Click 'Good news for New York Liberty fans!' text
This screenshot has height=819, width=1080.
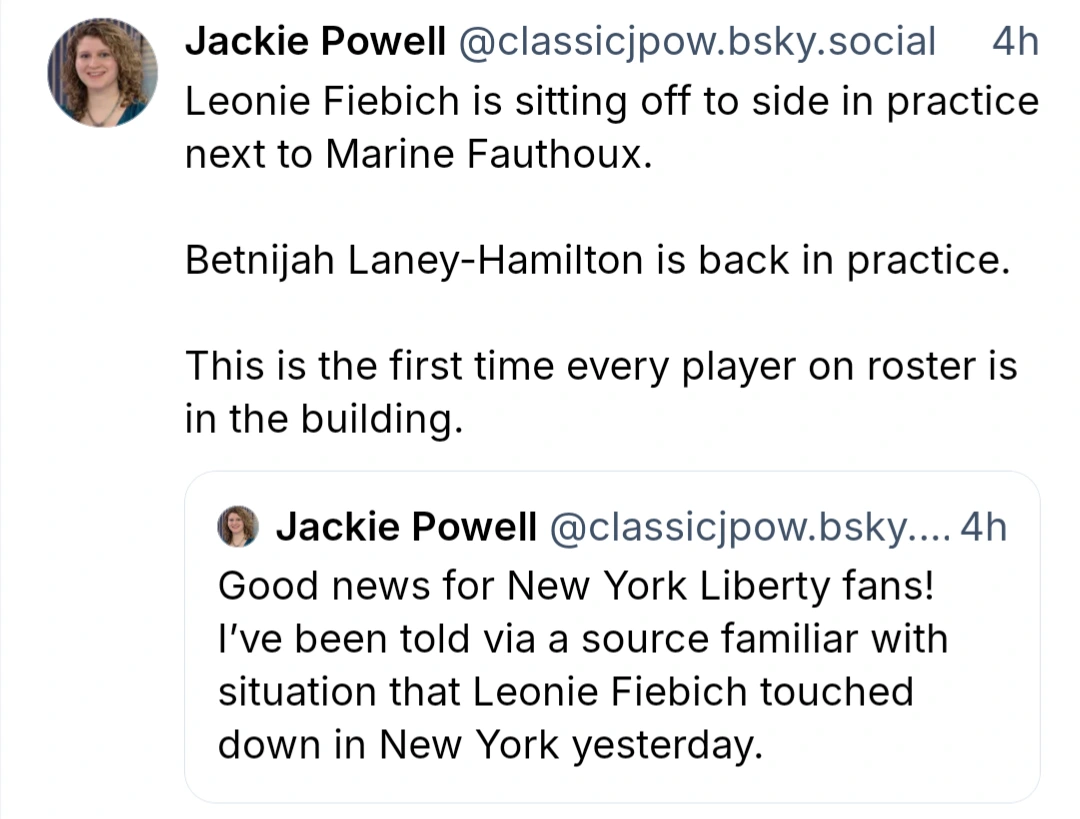pos(576,586)
